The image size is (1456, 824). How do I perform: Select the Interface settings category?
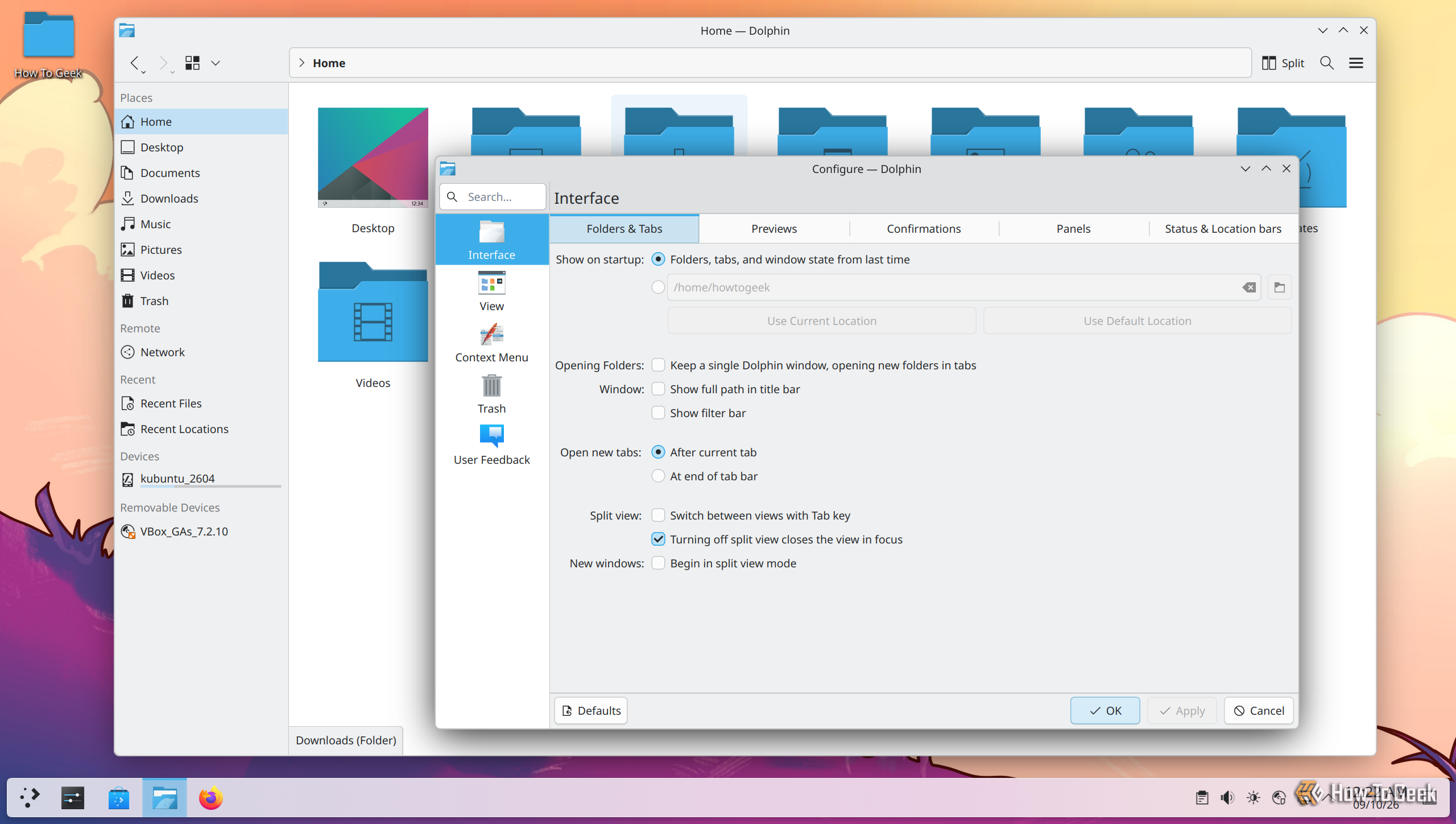[491, 240]
